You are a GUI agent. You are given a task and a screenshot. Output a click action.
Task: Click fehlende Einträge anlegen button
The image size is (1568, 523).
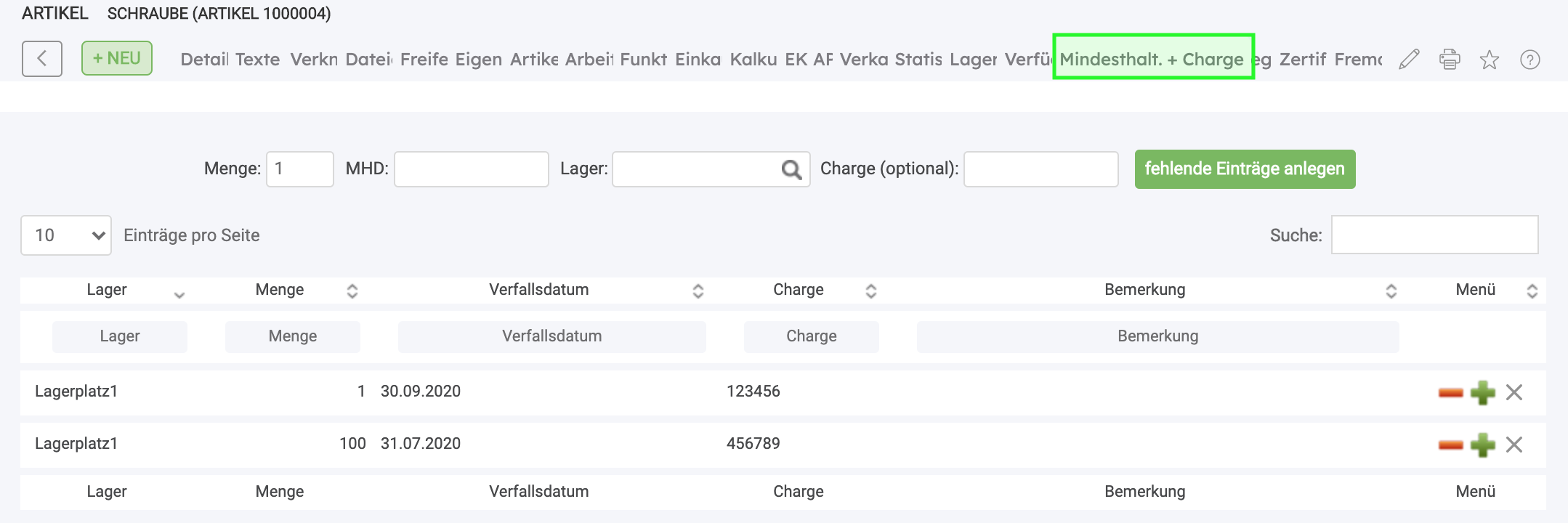1245,169
